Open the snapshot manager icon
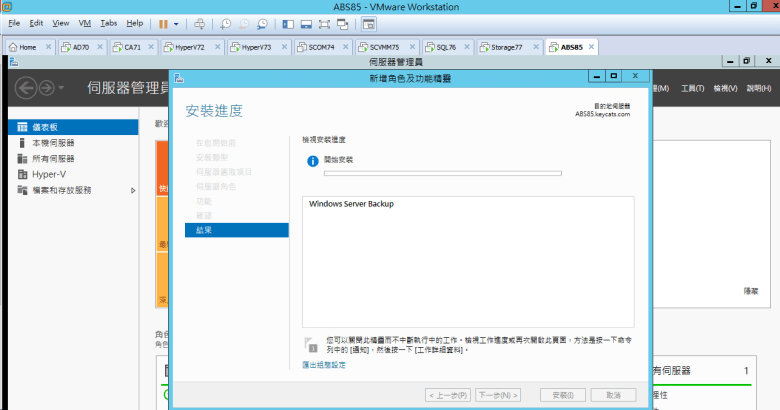This screenshot has height=410, width=780. tap(262, 22)
